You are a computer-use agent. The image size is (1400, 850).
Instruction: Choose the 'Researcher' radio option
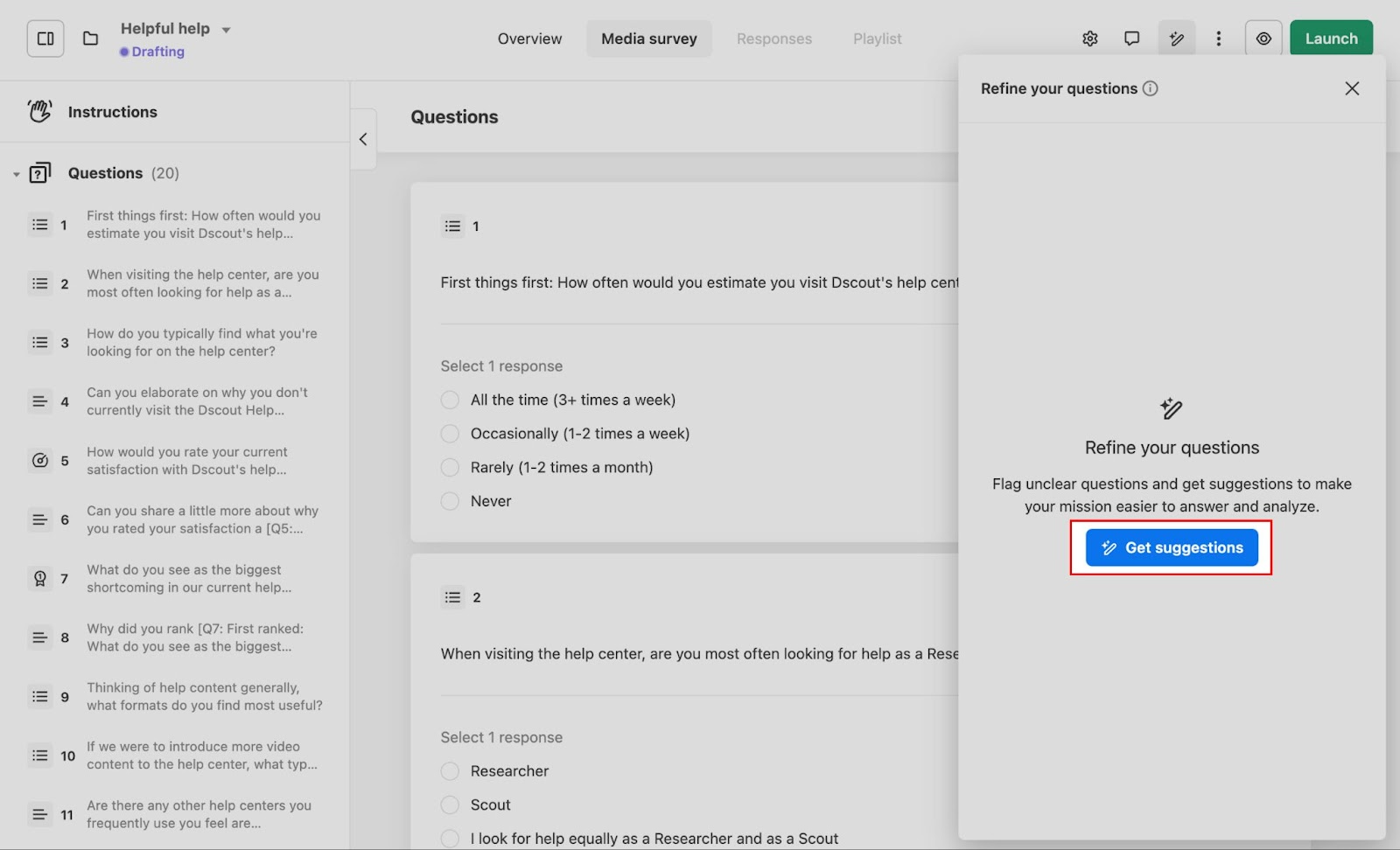pyautogui.click(x=450, y=771)
